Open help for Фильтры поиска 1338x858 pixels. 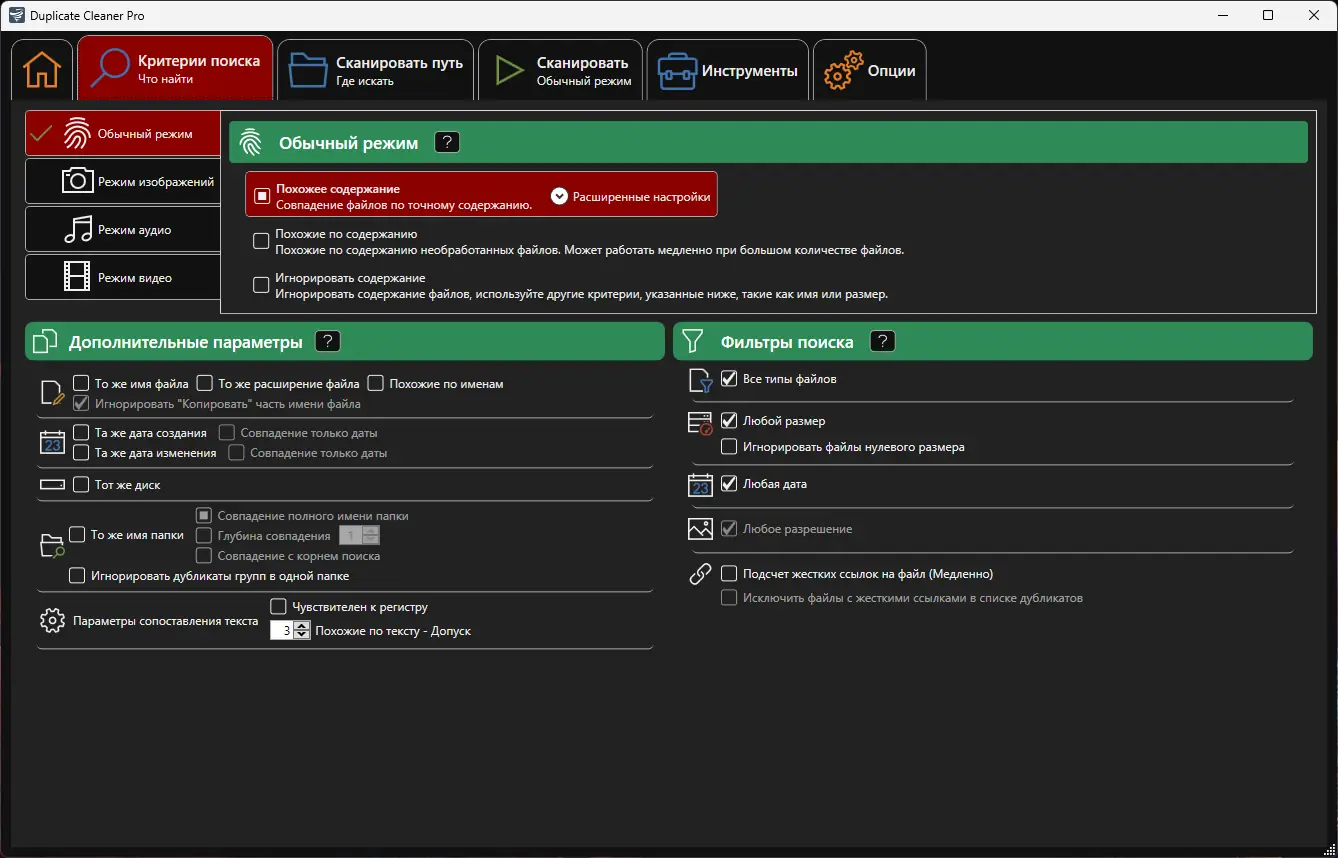882,341
